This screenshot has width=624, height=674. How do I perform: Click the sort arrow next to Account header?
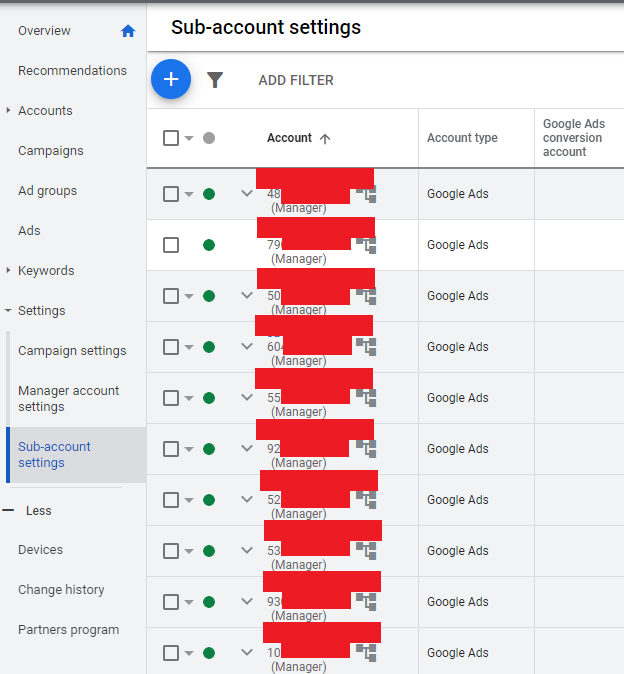click(x=325, y=139)
